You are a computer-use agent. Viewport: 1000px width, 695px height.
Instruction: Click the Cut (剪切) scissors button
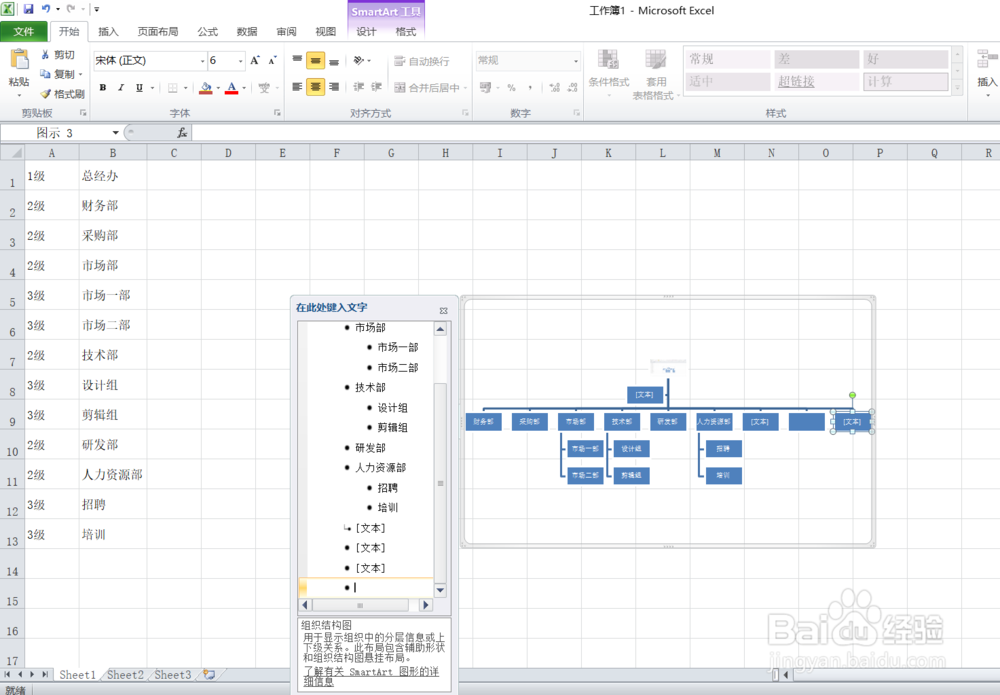click(57, 55)
